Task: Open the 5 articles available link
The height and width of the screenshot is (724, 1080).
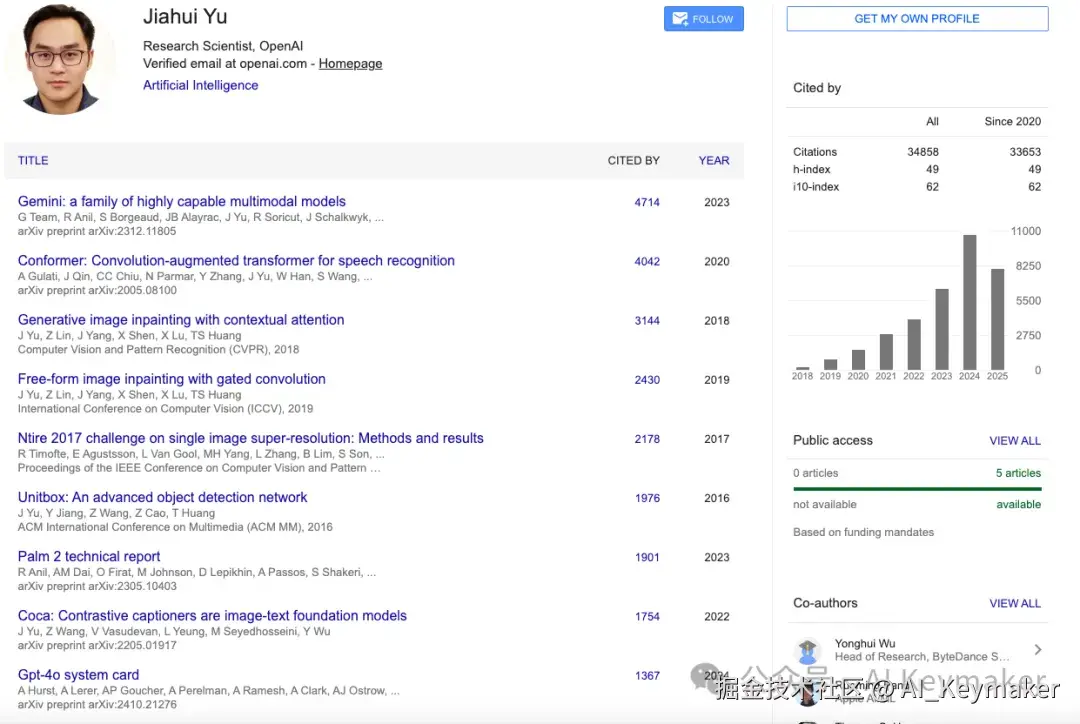Action: click(1018, 474)
